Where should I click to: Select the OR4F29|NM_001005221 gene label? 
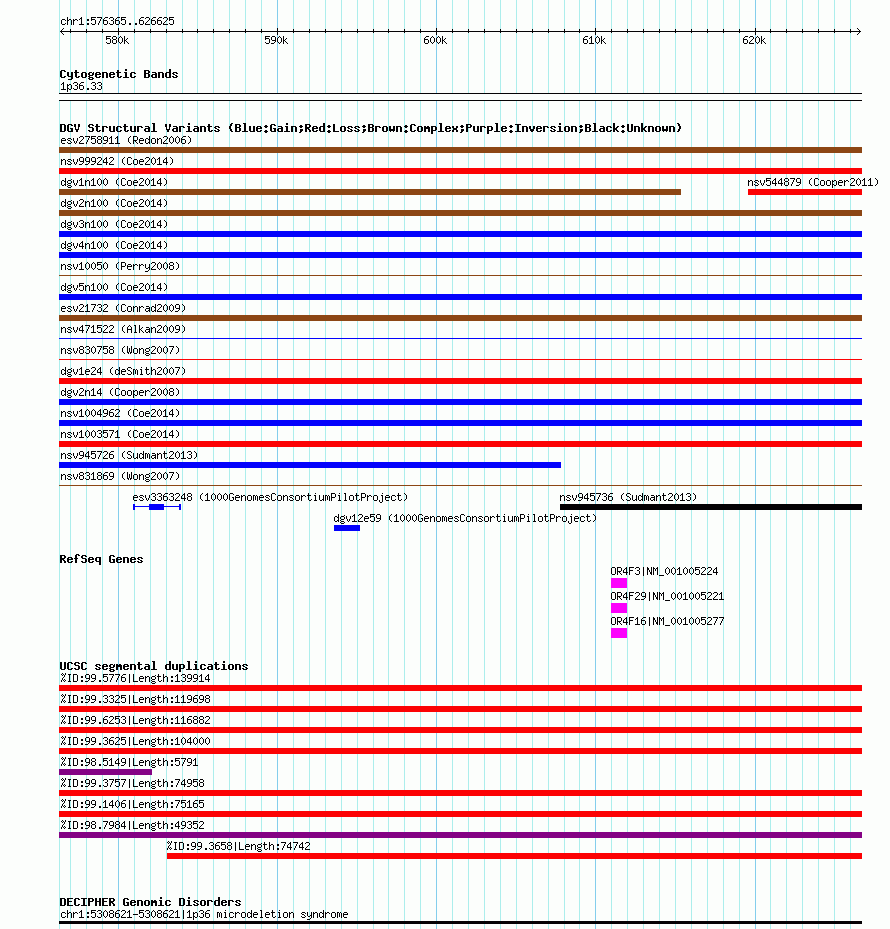667,596
